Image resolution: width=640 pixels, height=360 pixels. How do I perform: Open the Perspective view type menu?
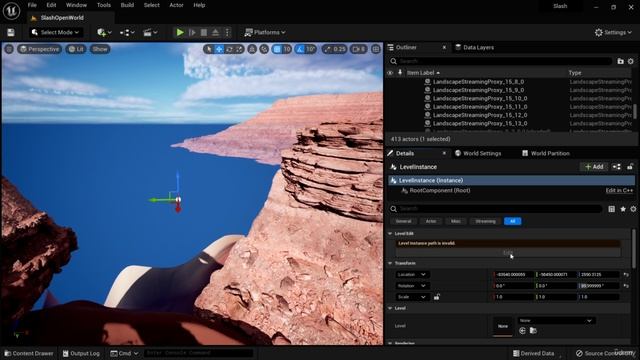coord(39,49)
